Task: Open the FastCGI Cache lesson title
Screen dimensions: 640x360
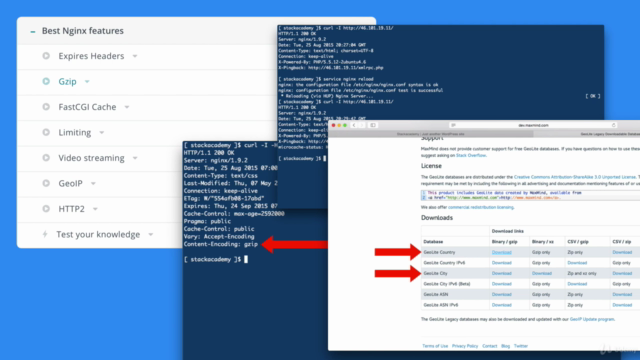Action: (87, 107)
